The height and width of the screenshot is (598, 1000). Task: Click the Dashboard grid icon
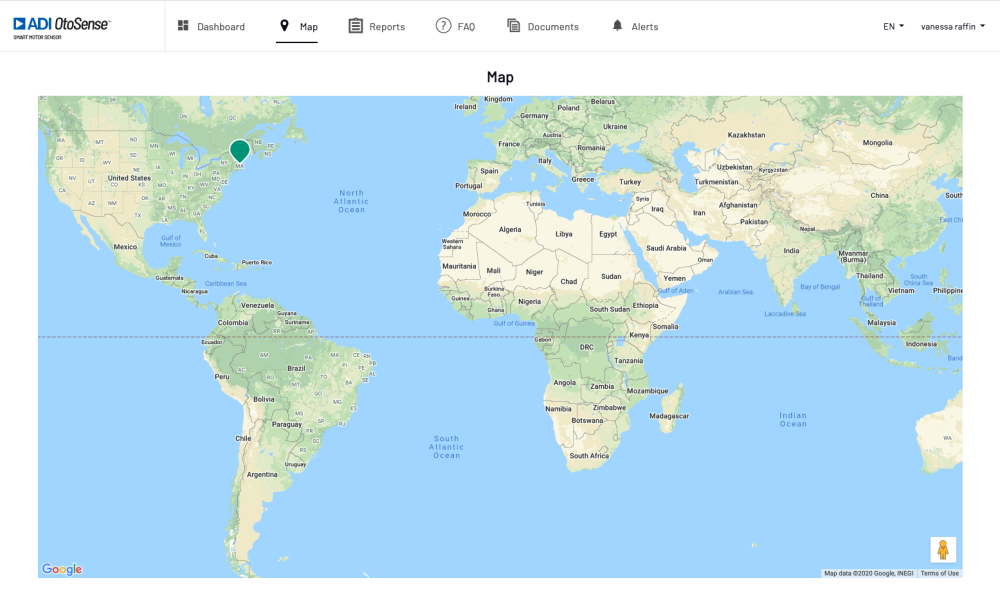pos(183,26)
